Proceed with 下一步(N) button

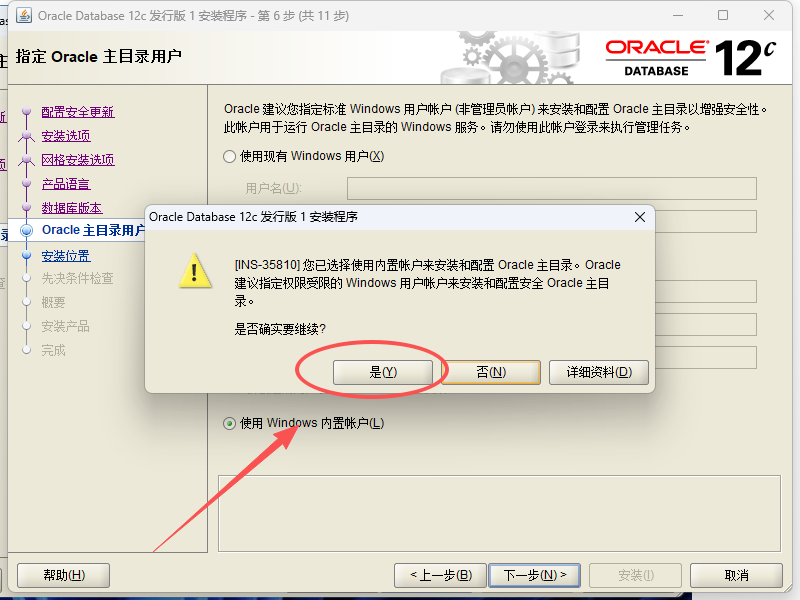pos(535,576)
